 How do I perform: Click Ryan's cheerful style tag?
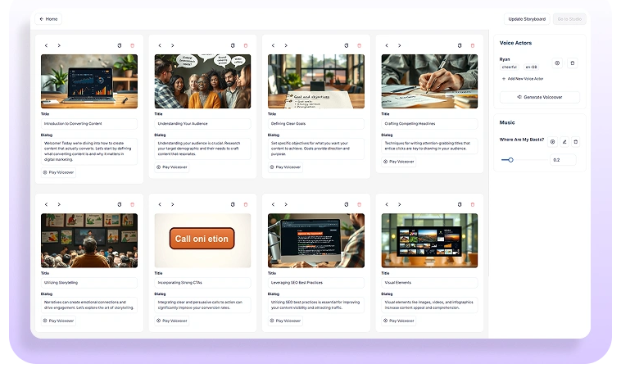[509, 67]
